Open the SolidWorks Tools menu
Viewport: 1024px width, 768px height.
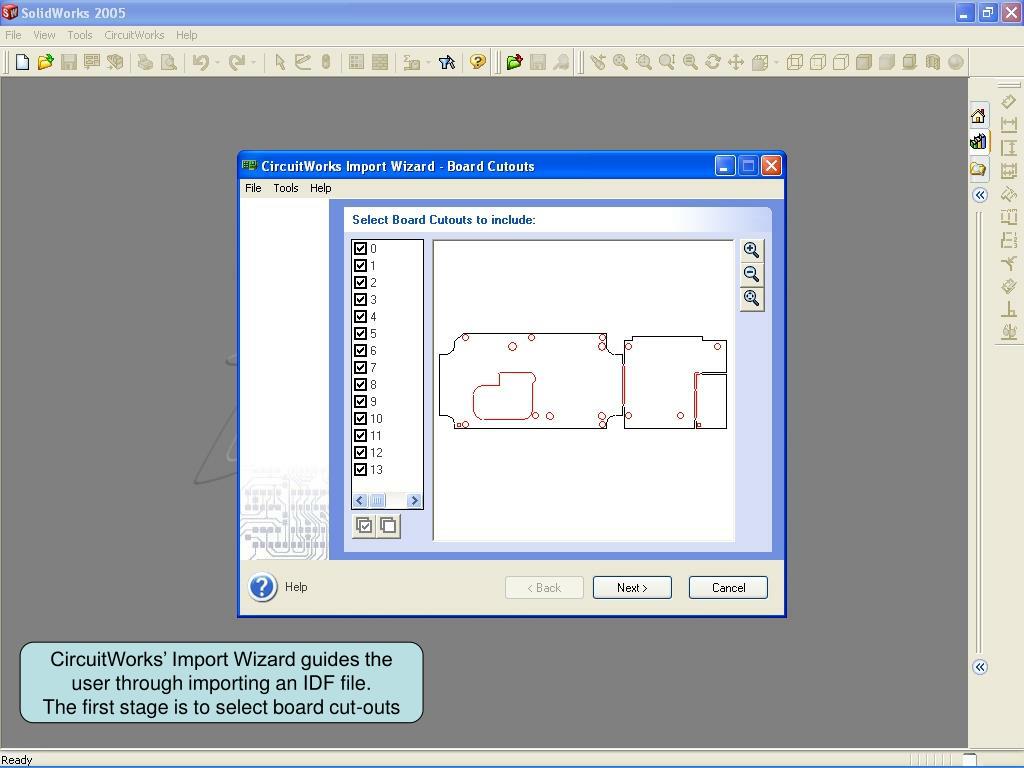pos(80,35)
